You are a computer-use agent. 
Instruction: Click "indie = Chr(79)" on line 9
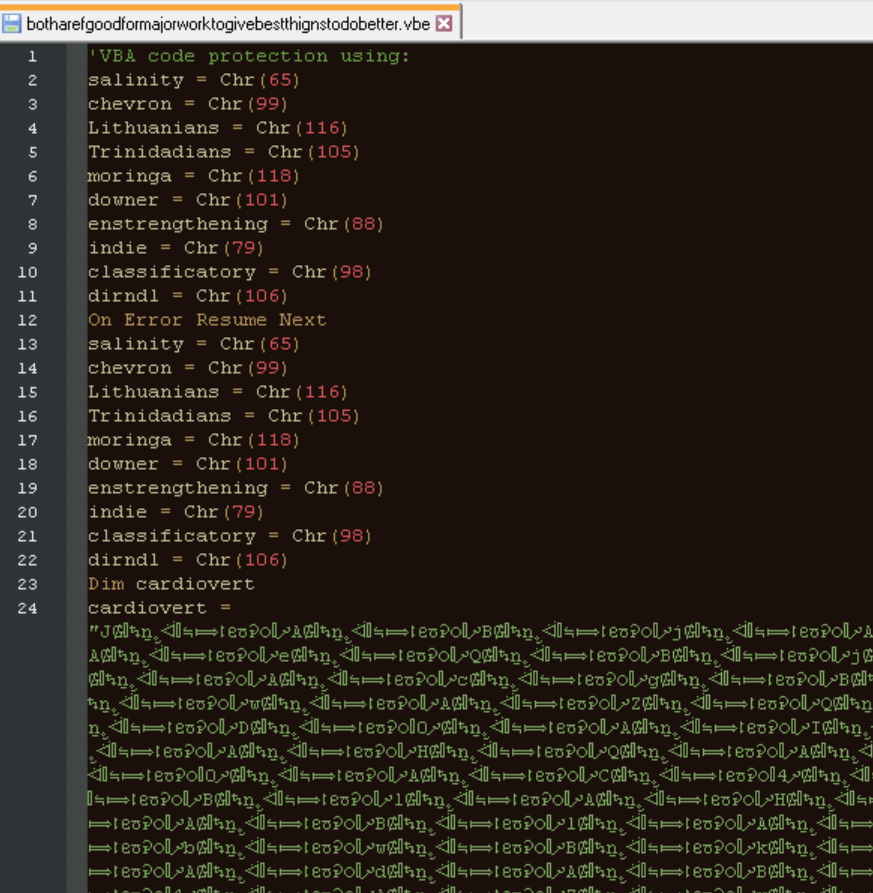click(176, 248)
